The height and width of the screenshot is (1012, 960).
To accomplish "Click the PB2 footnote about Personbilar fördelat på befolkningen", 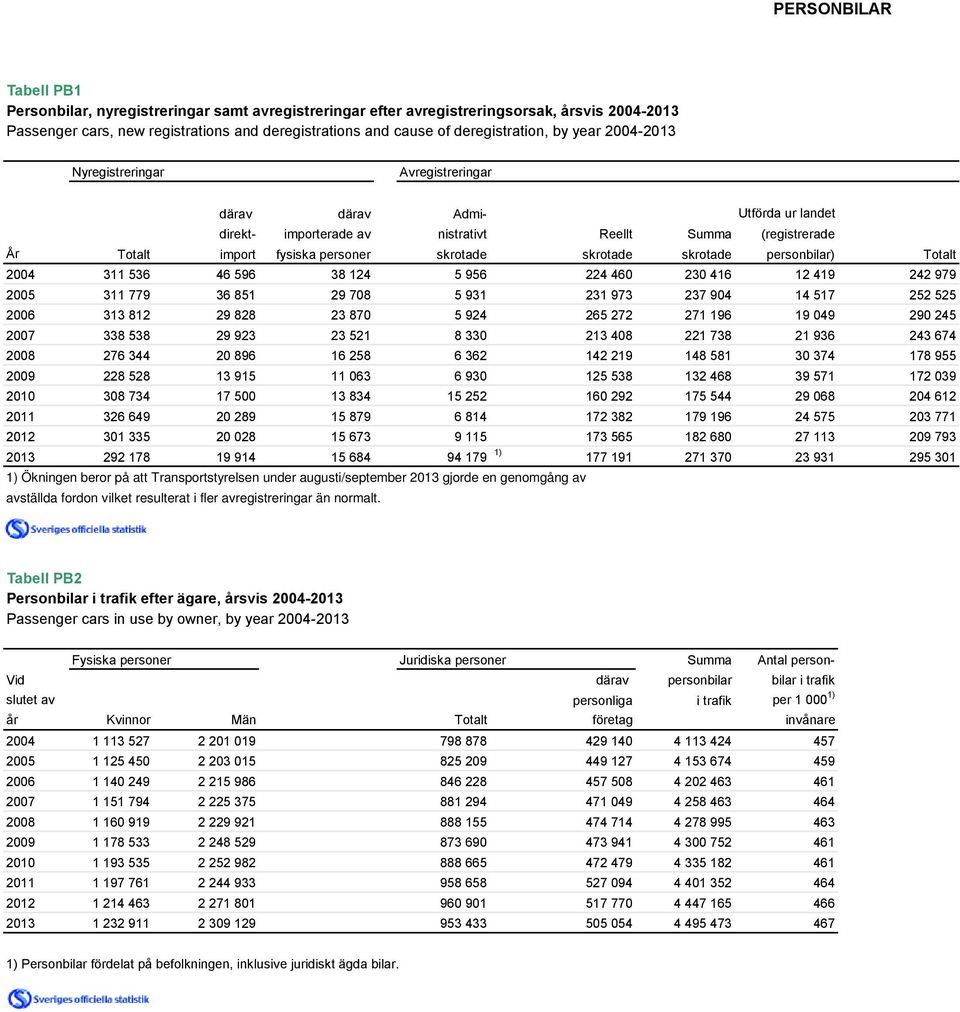I will 203,964.
